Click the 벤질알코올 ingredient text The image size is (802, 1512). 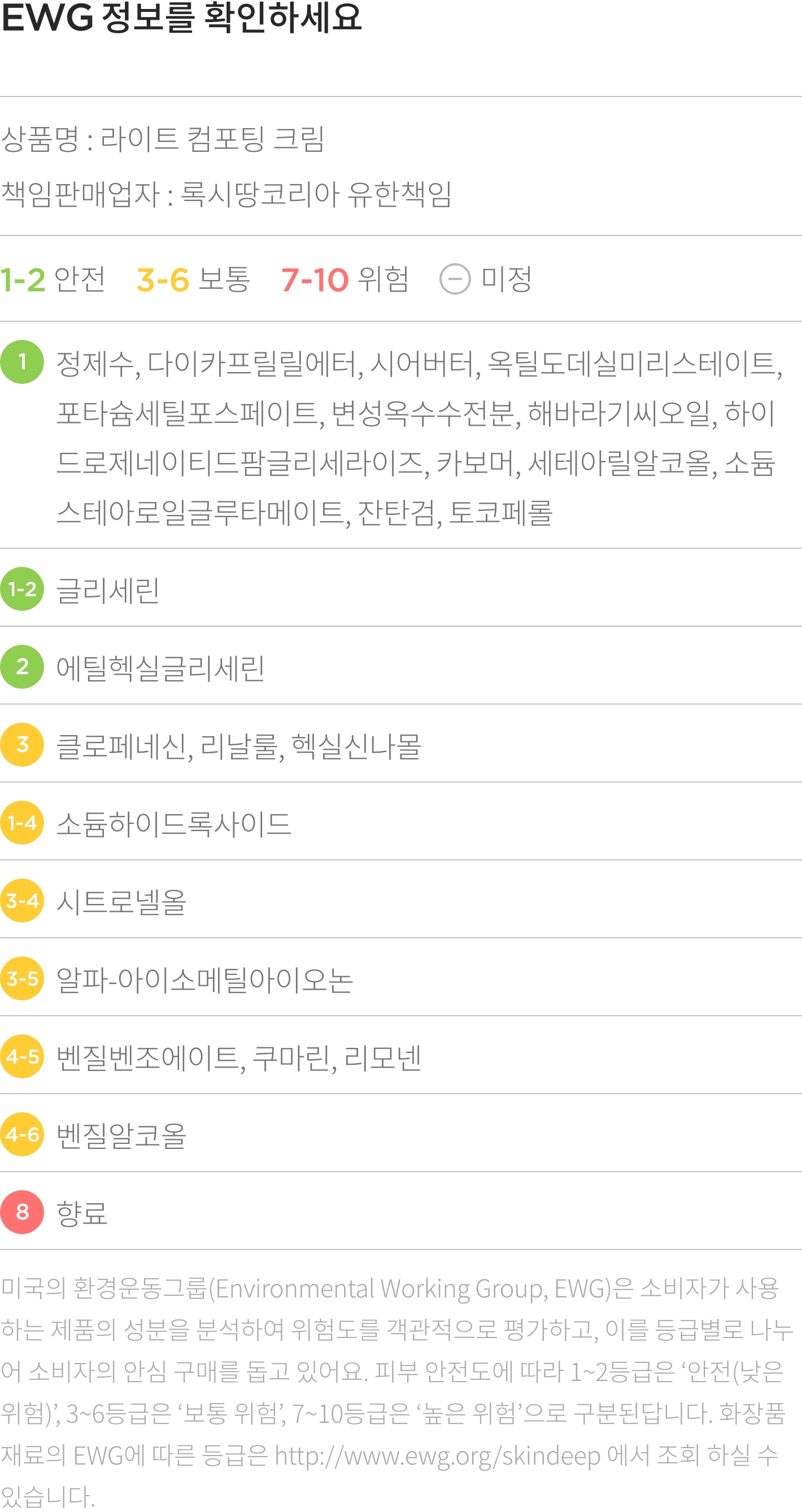(121, 1135)
